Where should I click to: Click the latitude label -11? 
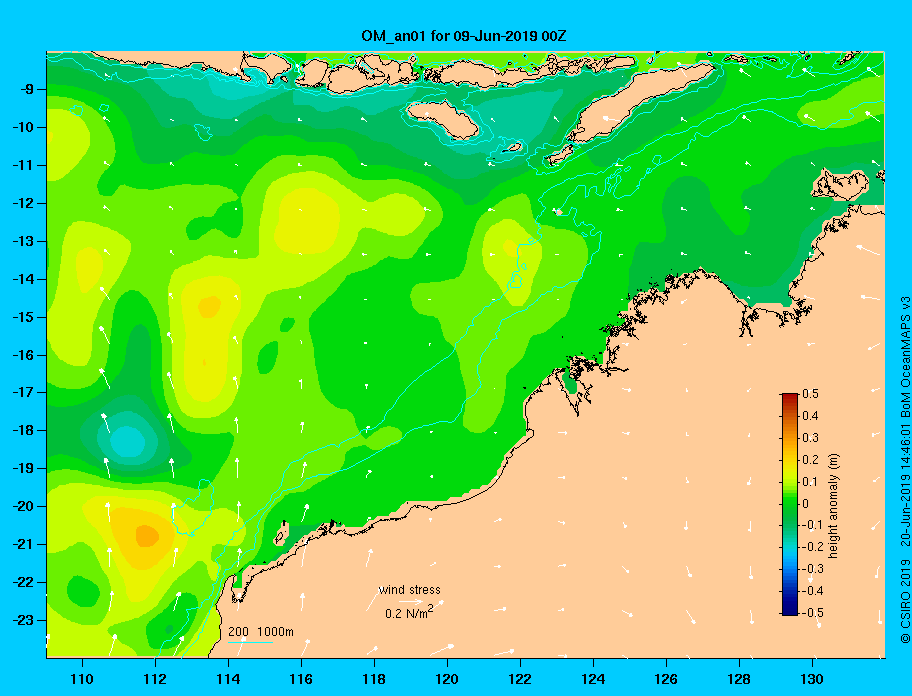24,165
